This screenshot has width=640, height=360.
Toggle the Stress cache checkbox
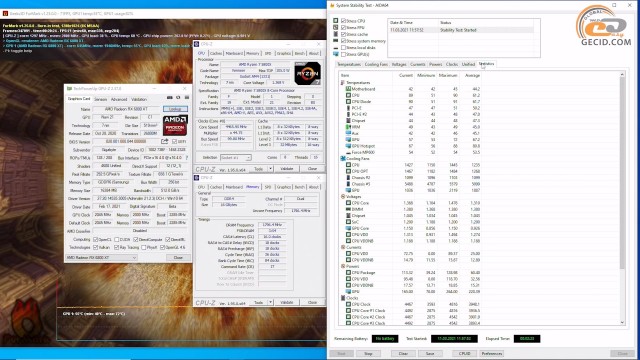(x=343, y=34)
